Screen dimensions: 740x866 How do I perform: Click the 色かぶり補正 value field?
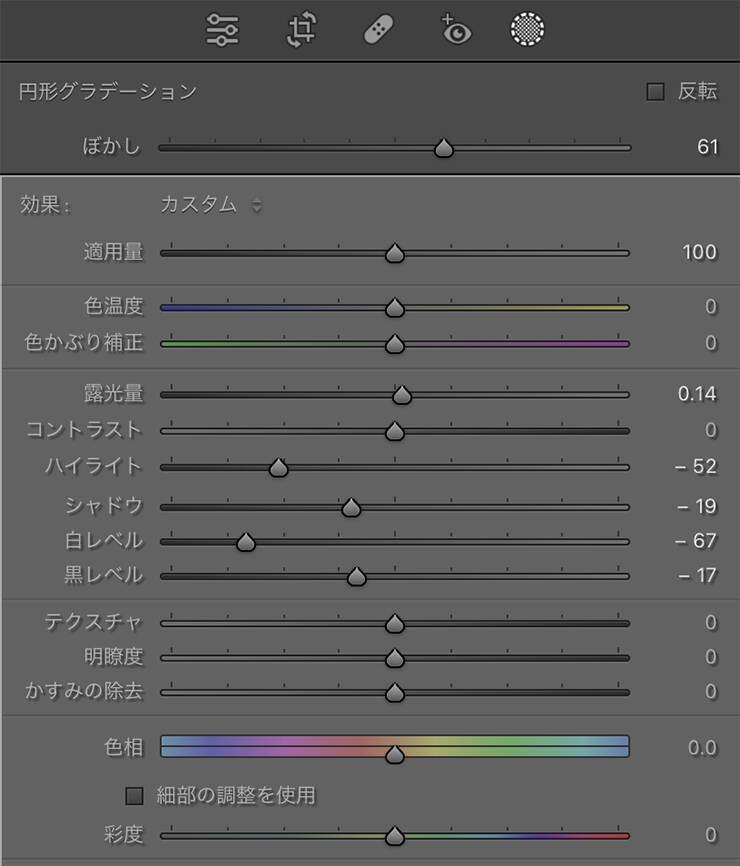711,343
